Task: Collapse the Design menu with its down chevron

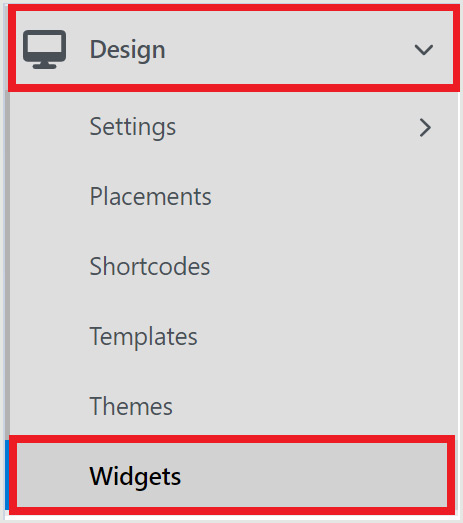Action: (x=424, y=50)
